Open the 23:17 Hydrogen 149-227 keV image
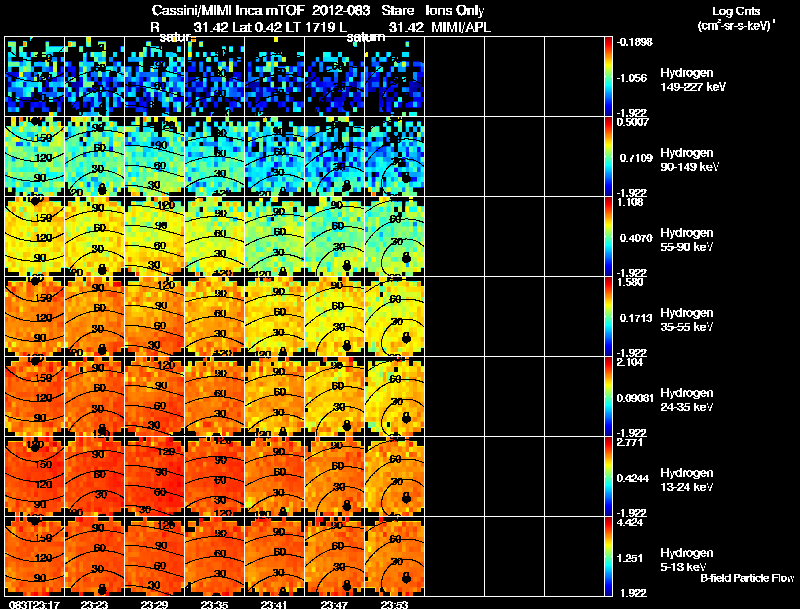 coord(34,77)
